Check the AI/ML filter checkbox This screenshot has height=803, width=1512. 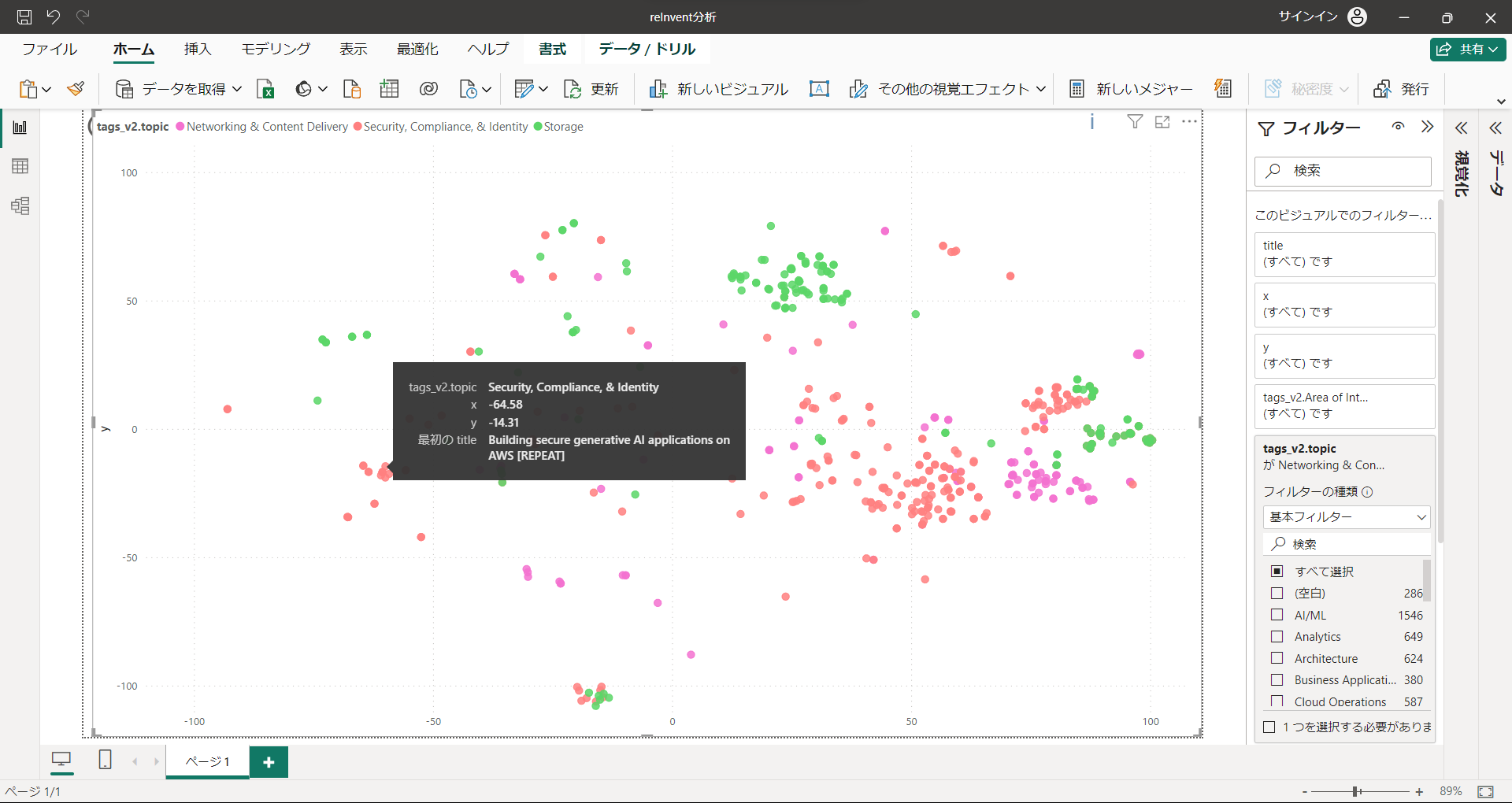(1277, 615)
